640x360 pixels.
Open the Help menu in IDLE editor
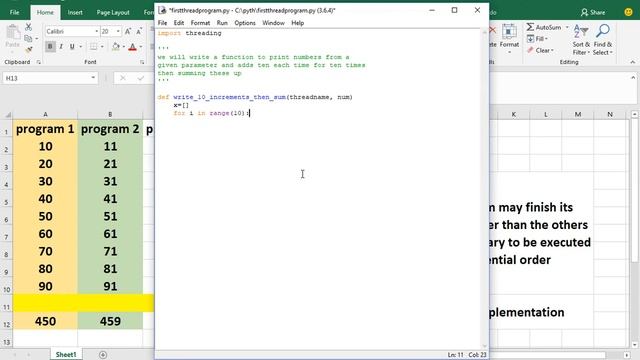click(x=298, y=23)
